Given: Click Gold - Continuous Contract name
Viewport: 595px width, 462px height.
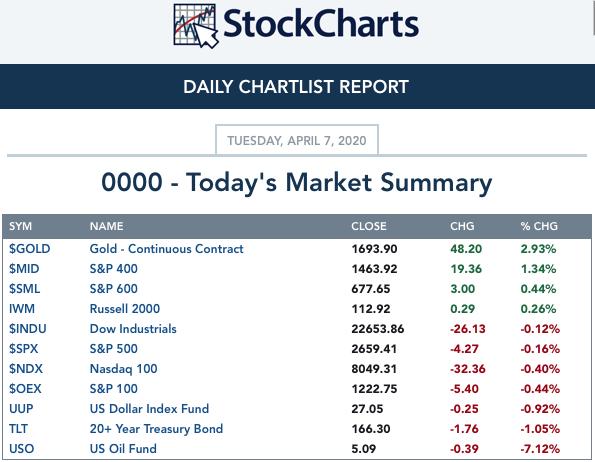Looking at the screenshot, I should coord(167,249).
